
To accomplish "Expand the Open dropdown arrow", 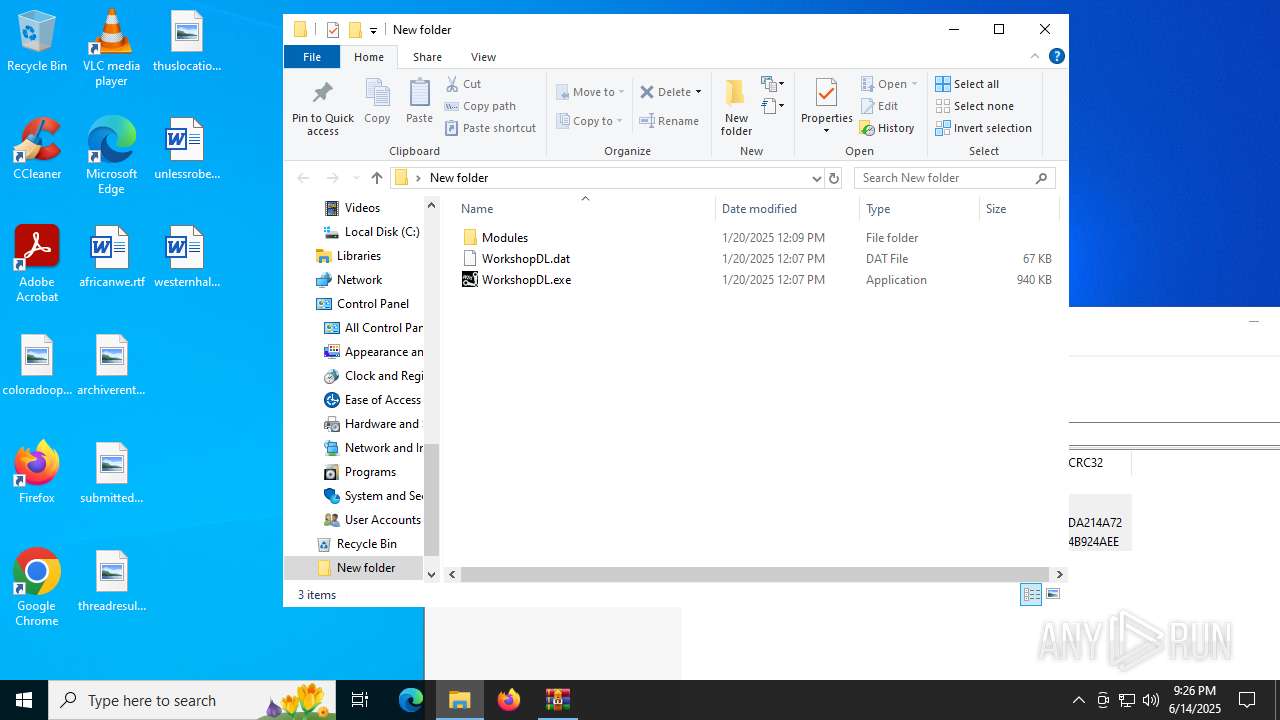I will tap(914, 84).
